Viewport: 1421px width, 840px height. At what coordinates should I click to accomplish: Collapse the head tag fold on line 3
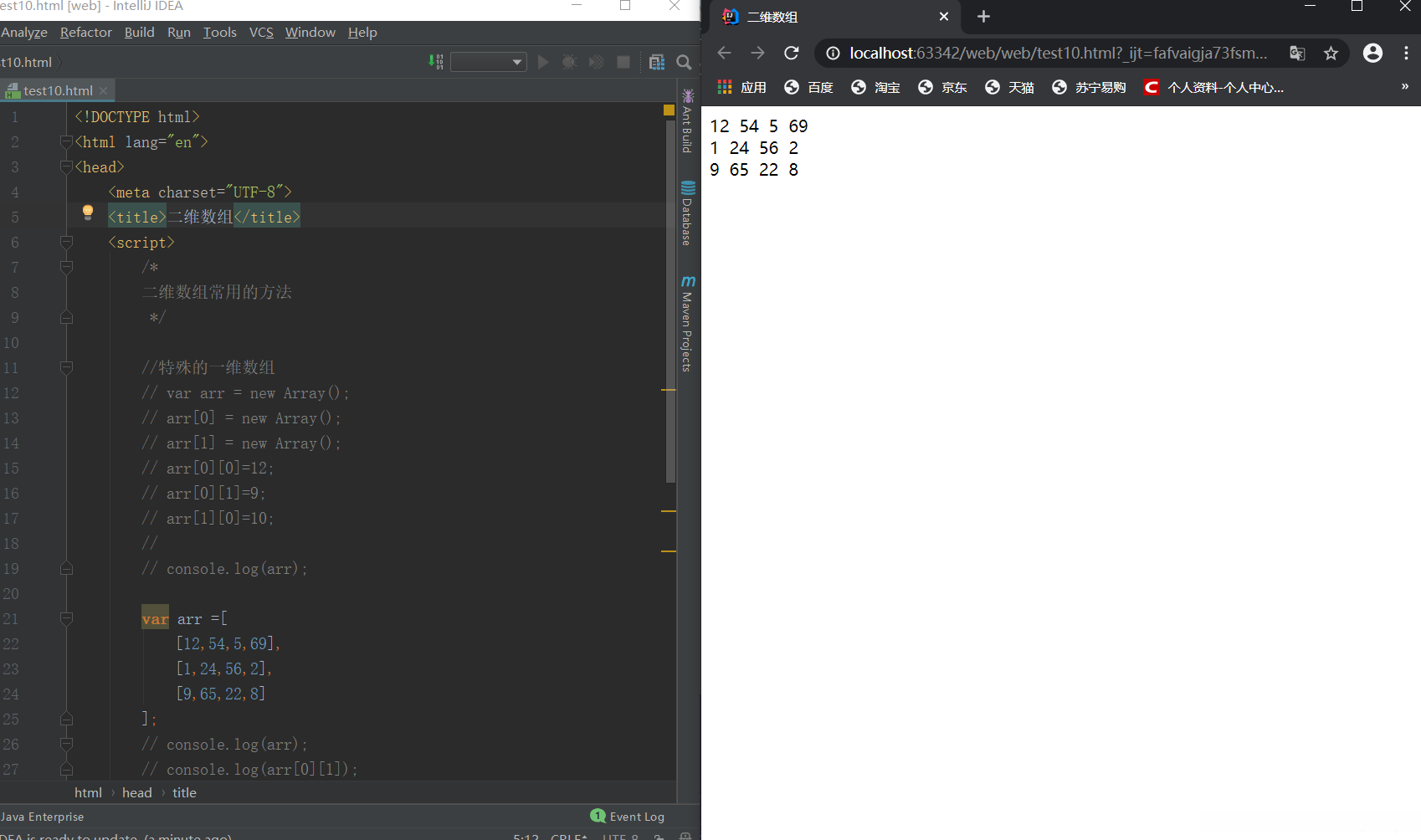tap(67, 167)
